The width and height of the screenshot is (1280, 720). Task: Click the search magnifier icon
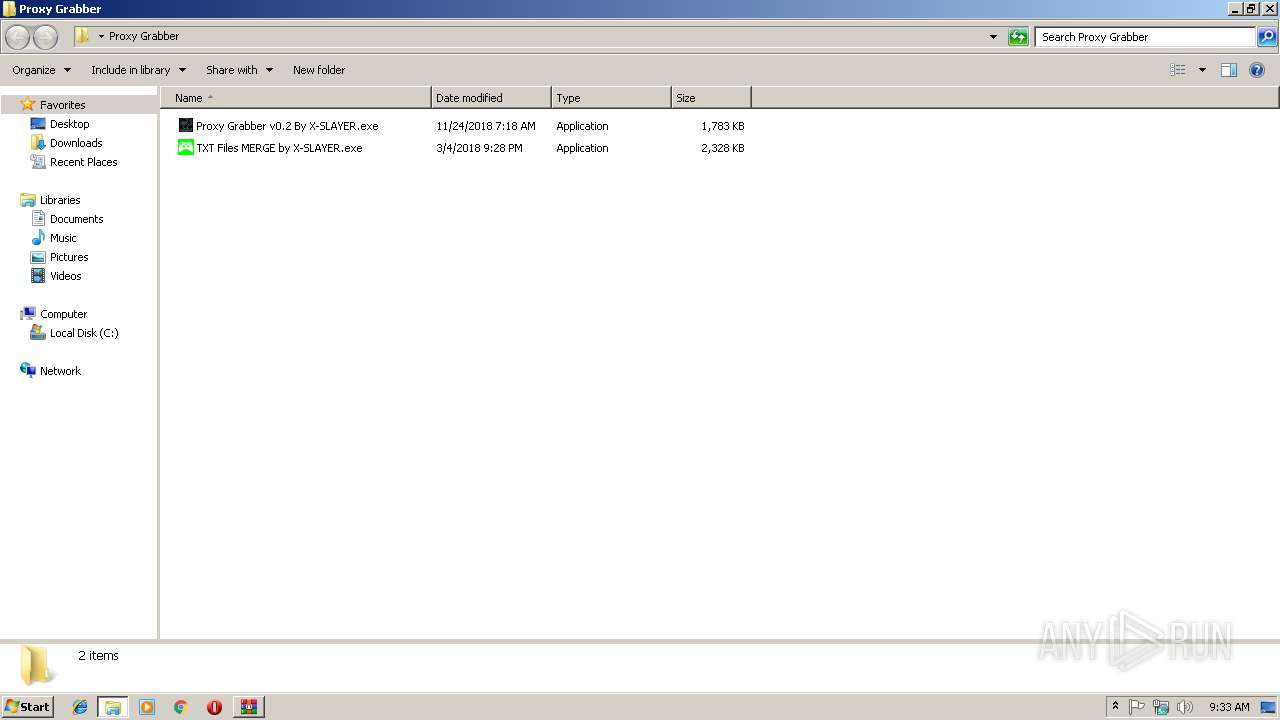tap(1267, 37)
